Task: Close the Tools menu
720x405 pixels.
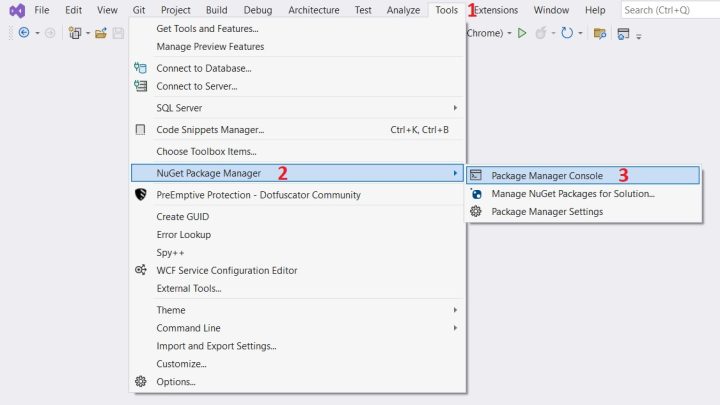Action: (446, 10)
